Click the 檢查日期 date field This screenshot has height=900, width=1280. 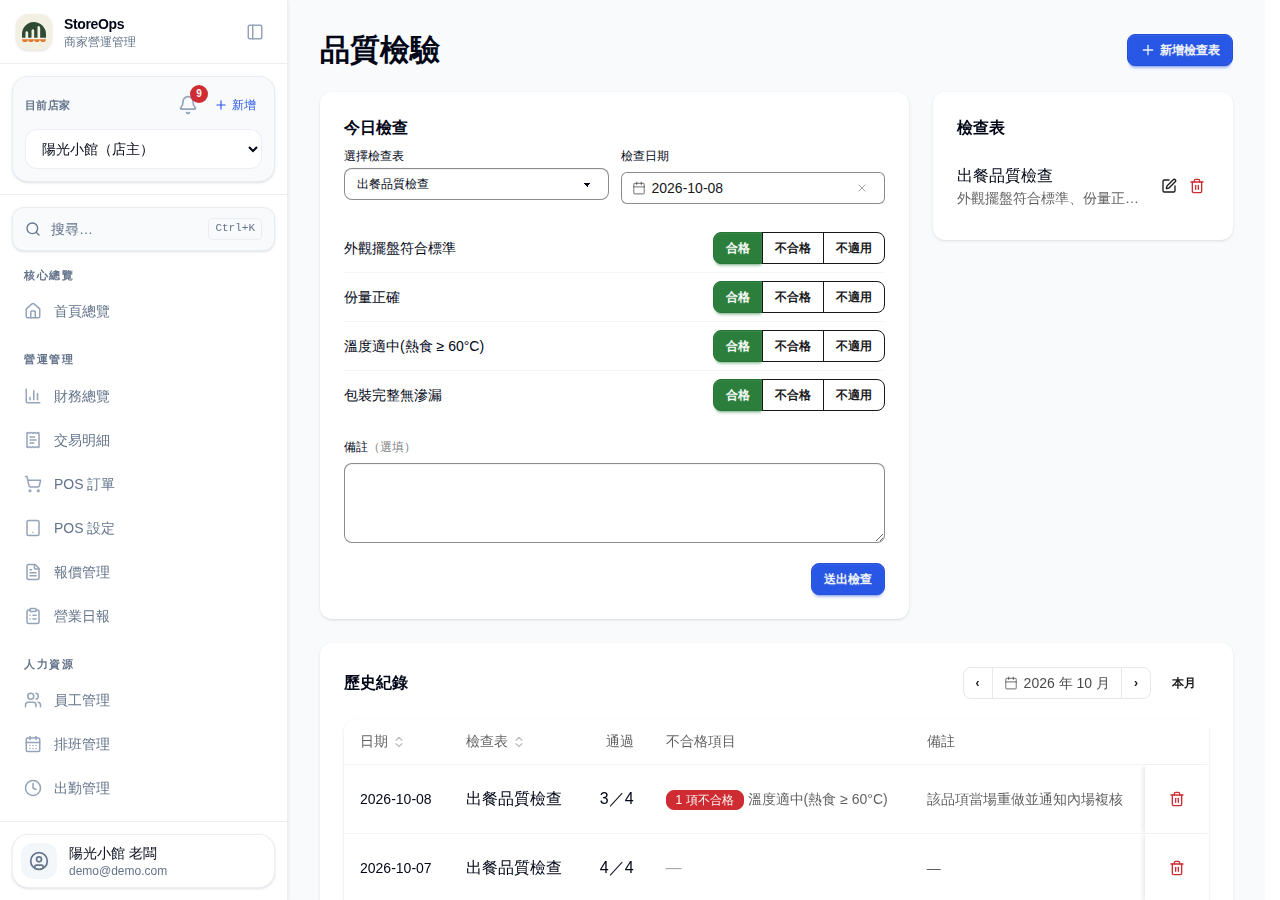click(753, 188)
